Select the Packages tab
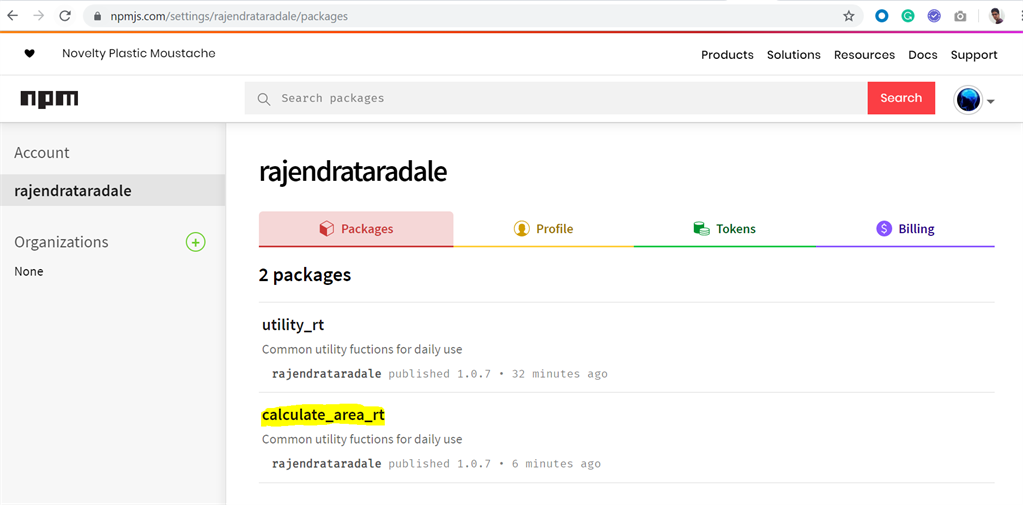Viewport: 1023px width, 505px height. (356, 229)
